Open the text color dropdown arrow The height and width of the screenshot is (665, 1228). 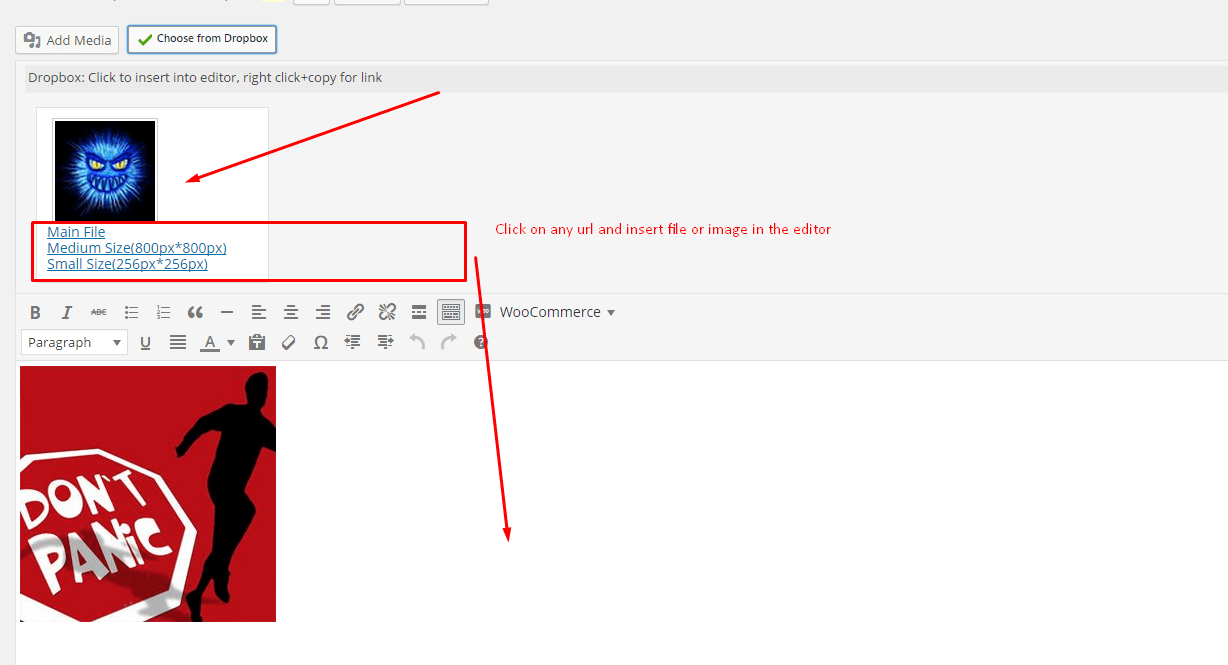231,342
